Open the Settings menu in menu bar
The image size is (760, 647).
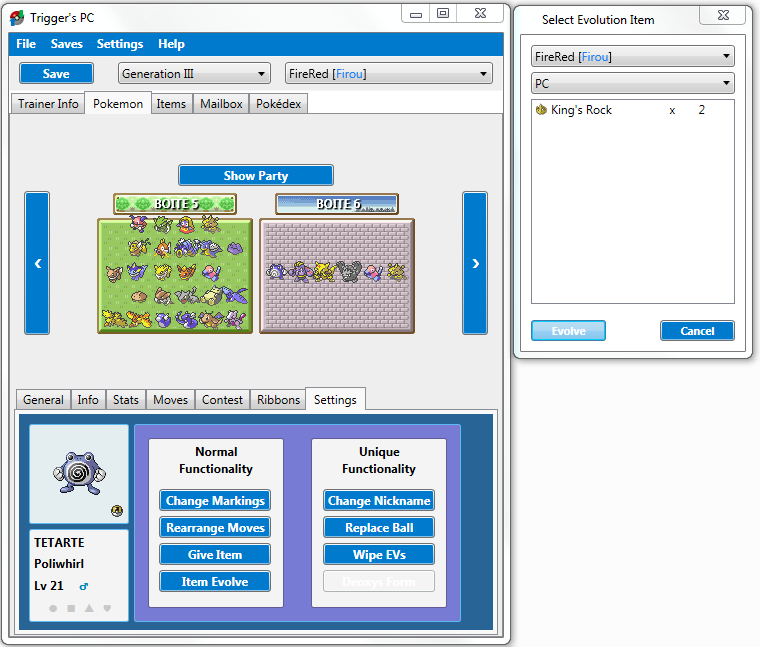coord(120,44)
